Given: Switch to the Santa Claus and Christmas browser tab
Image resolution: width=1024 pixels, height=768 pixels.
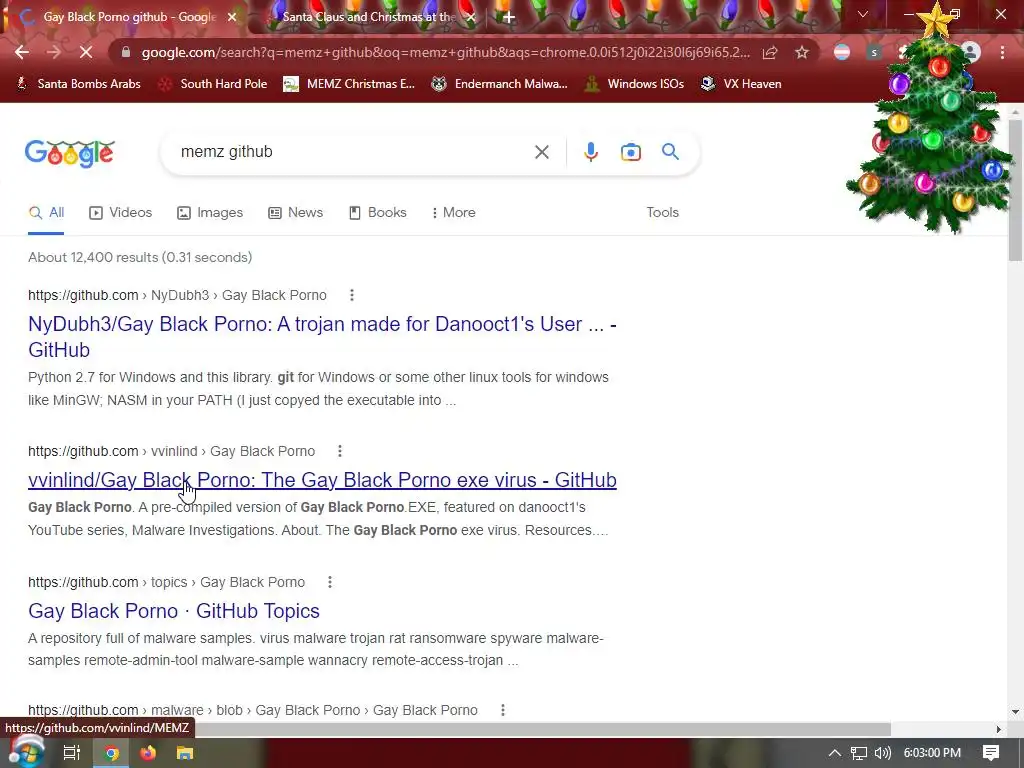Looking at the screenshot, I should tap(369, 17).
